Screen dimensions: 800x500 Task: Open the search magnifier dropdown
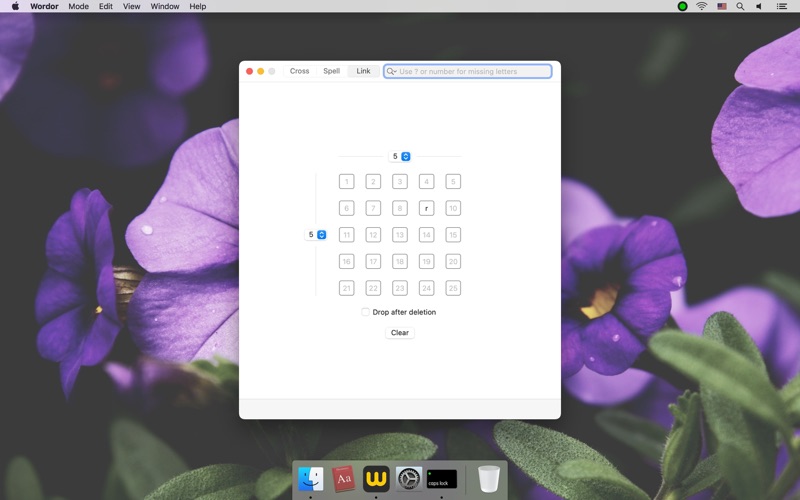(391, 71)
